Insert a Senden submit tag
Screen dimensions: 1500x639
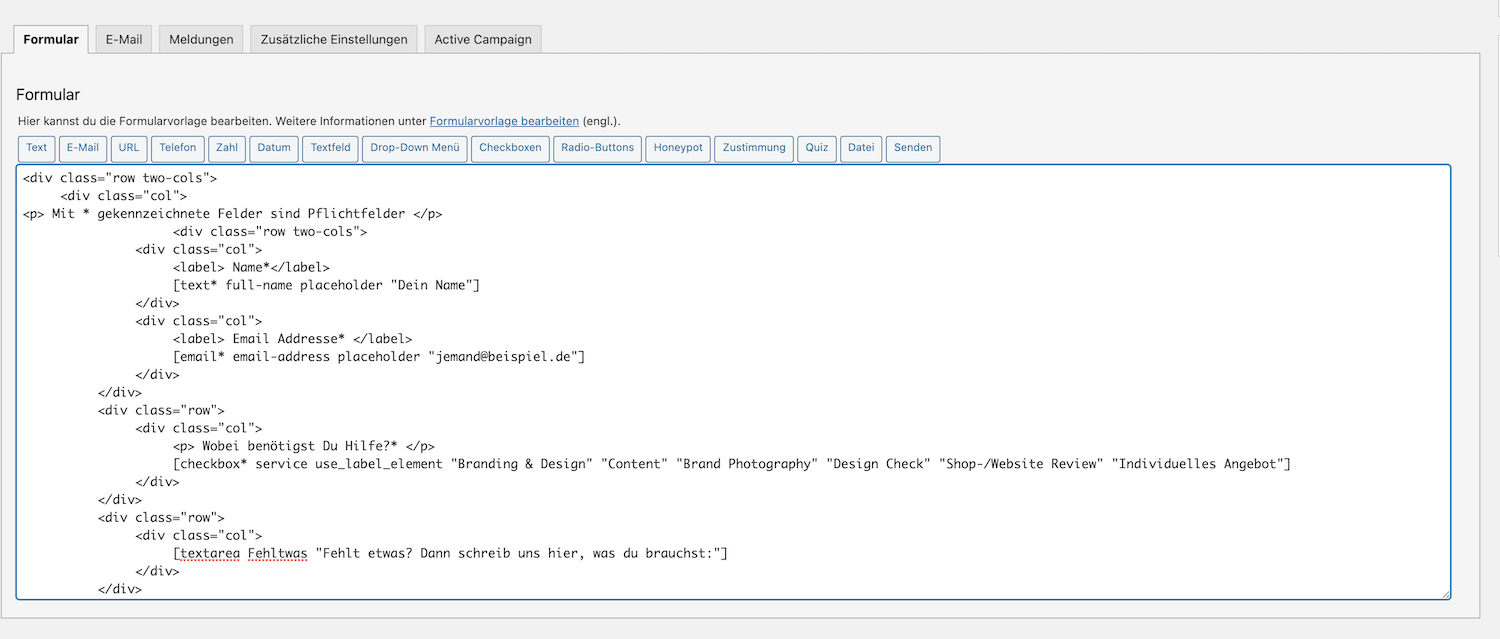[913, 148]
